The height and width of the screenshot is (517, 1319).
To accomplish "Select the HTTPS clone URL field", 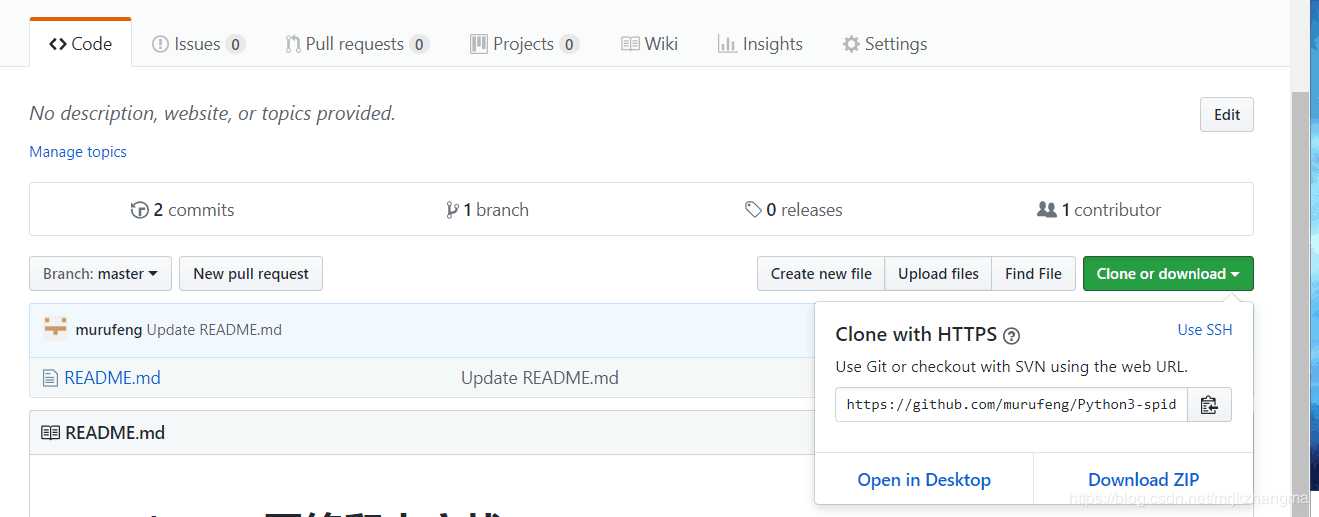I will point(1011,405).
